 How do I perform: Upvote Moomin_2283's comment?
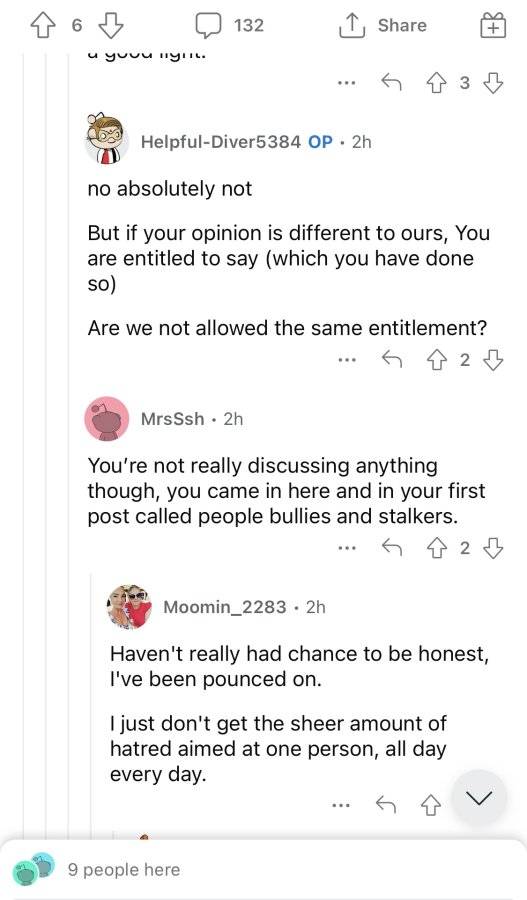pyautogui.click(x=431, y=806)
